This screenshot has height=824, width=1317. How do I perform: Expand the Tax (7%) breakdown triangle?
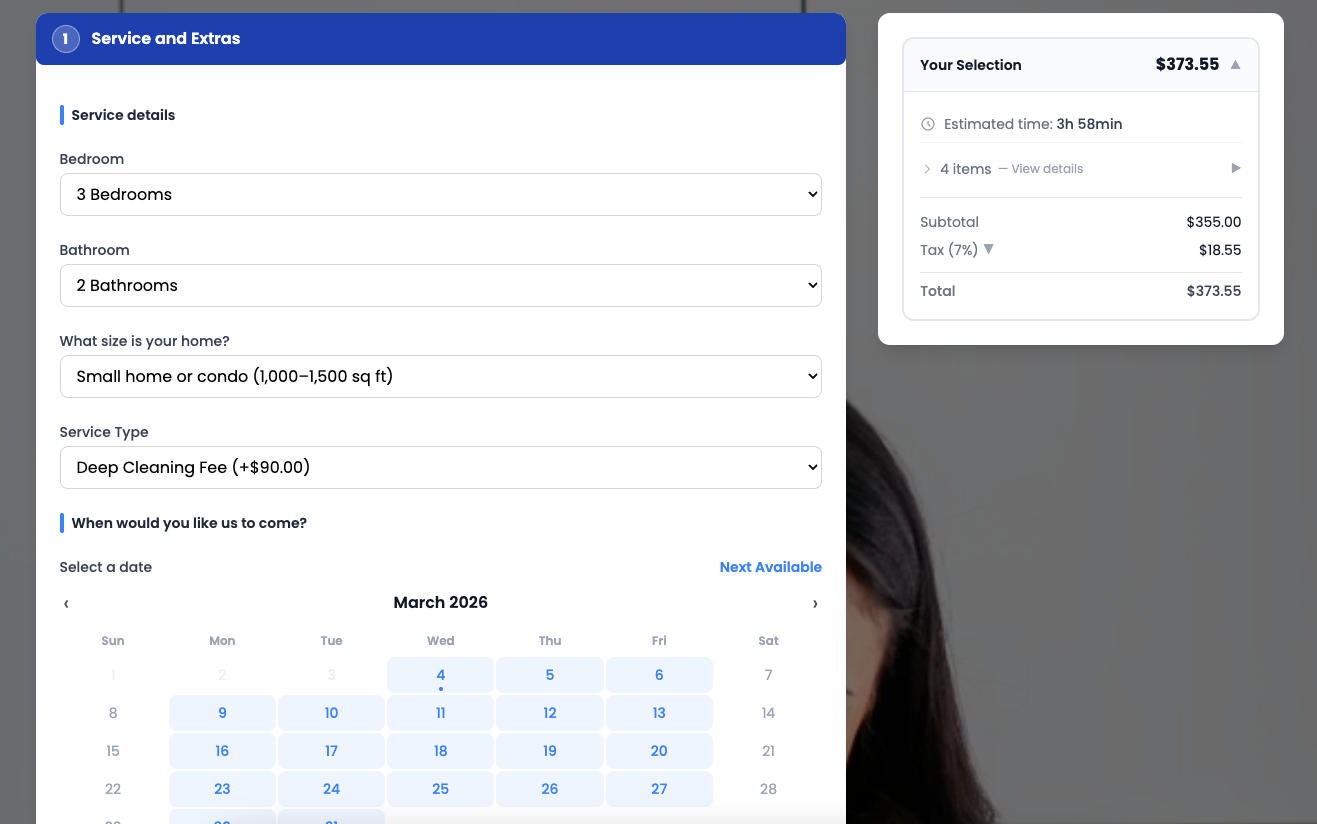[989, 249]
